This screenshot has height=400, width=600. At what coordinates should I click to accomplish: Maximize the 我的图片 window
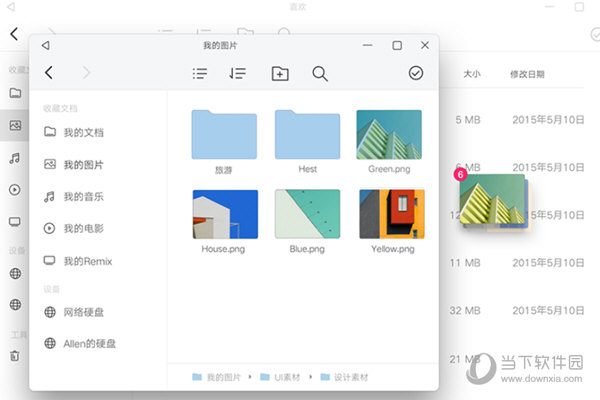click(397, 46)
